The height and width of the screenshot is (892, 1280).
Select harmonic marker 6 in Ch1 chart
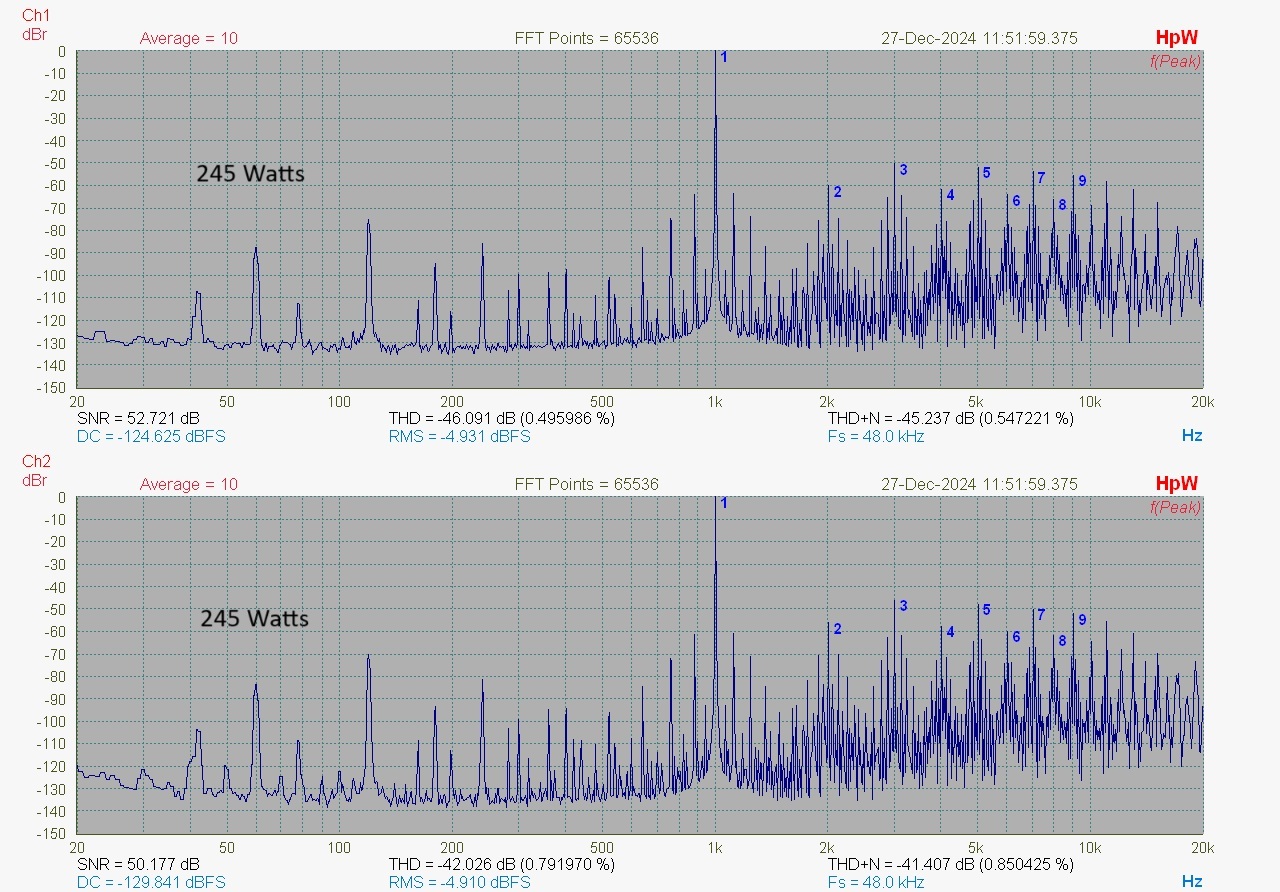coord(1016,201)
